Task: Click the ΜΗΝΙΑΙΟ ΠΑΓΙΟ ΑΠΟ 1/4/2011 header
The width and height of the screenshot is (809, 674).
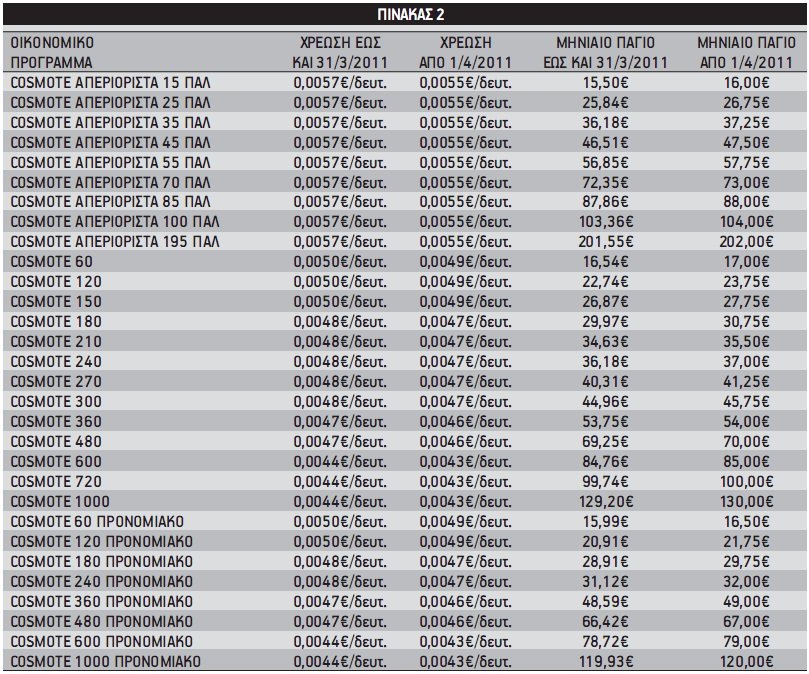Action: click(x=736, y=54)
